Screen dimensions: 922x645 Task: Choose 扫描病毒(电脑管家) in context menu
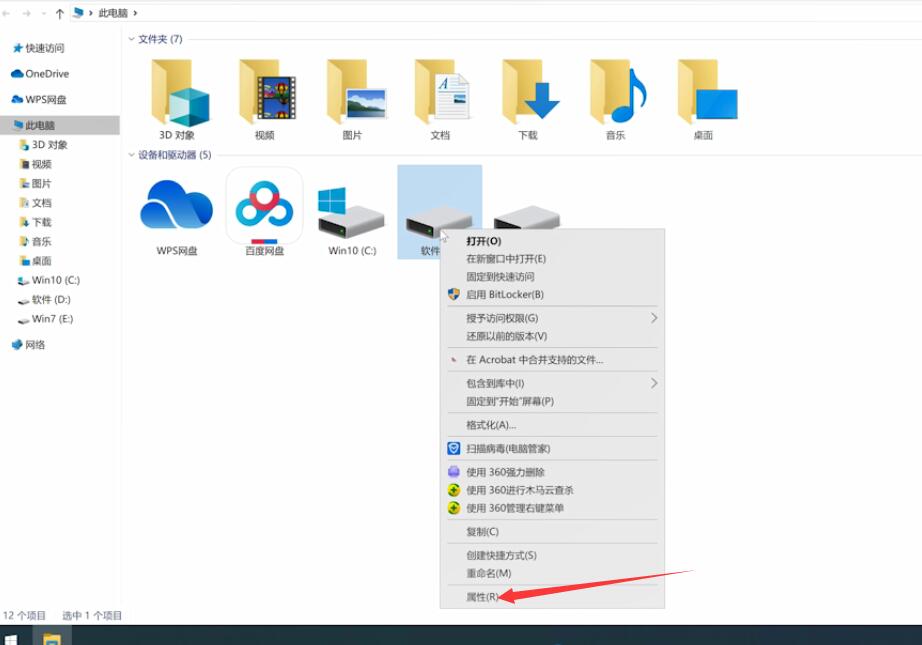(x=552, y=449)
